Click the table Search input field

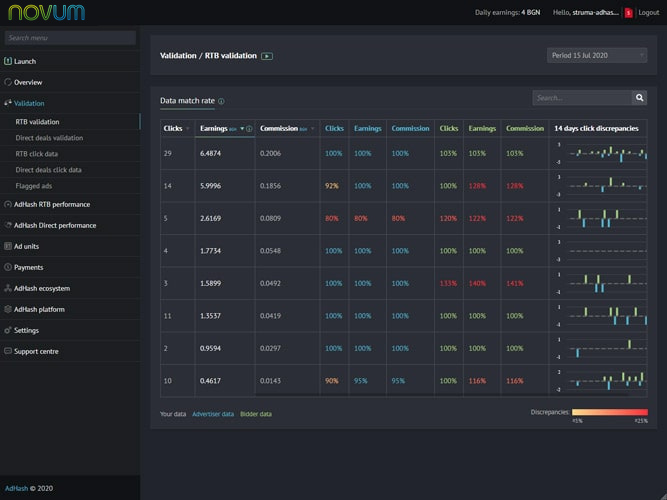[582, 98]
